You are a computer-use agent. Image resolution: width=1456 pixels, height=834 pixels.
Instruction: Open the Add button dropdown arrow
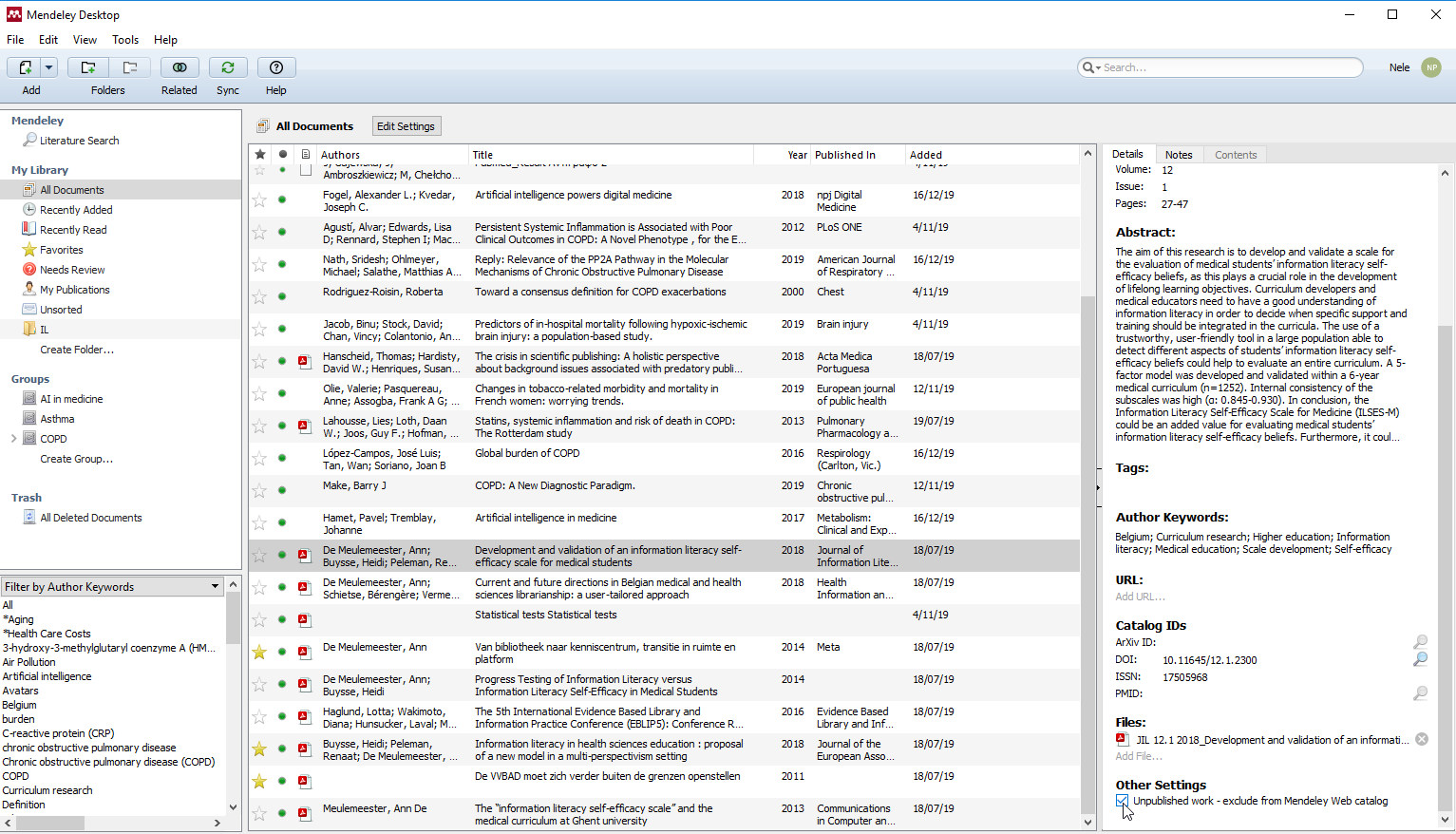pyautogui.click(x=49, y=67)
